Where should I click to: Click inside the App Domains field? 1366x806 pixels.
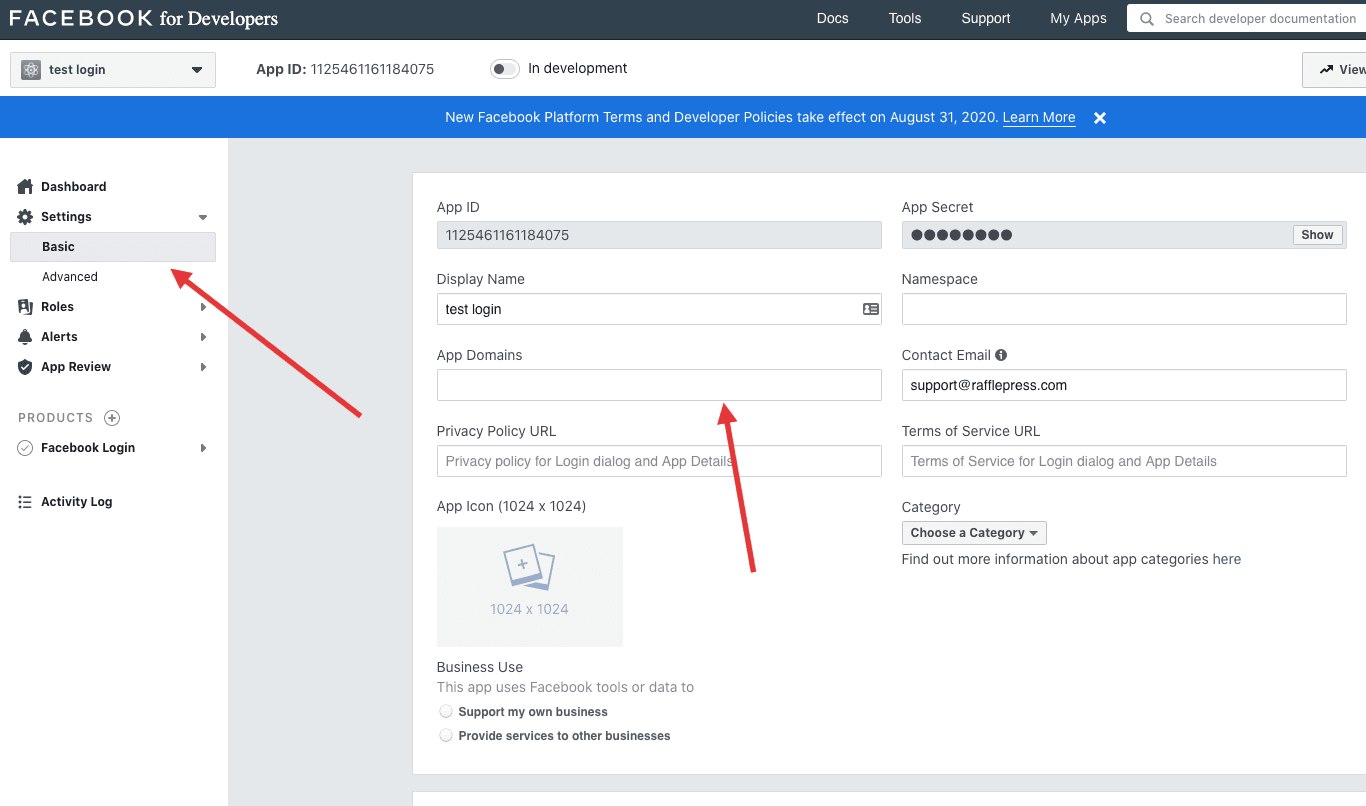(x=658, y=385)
